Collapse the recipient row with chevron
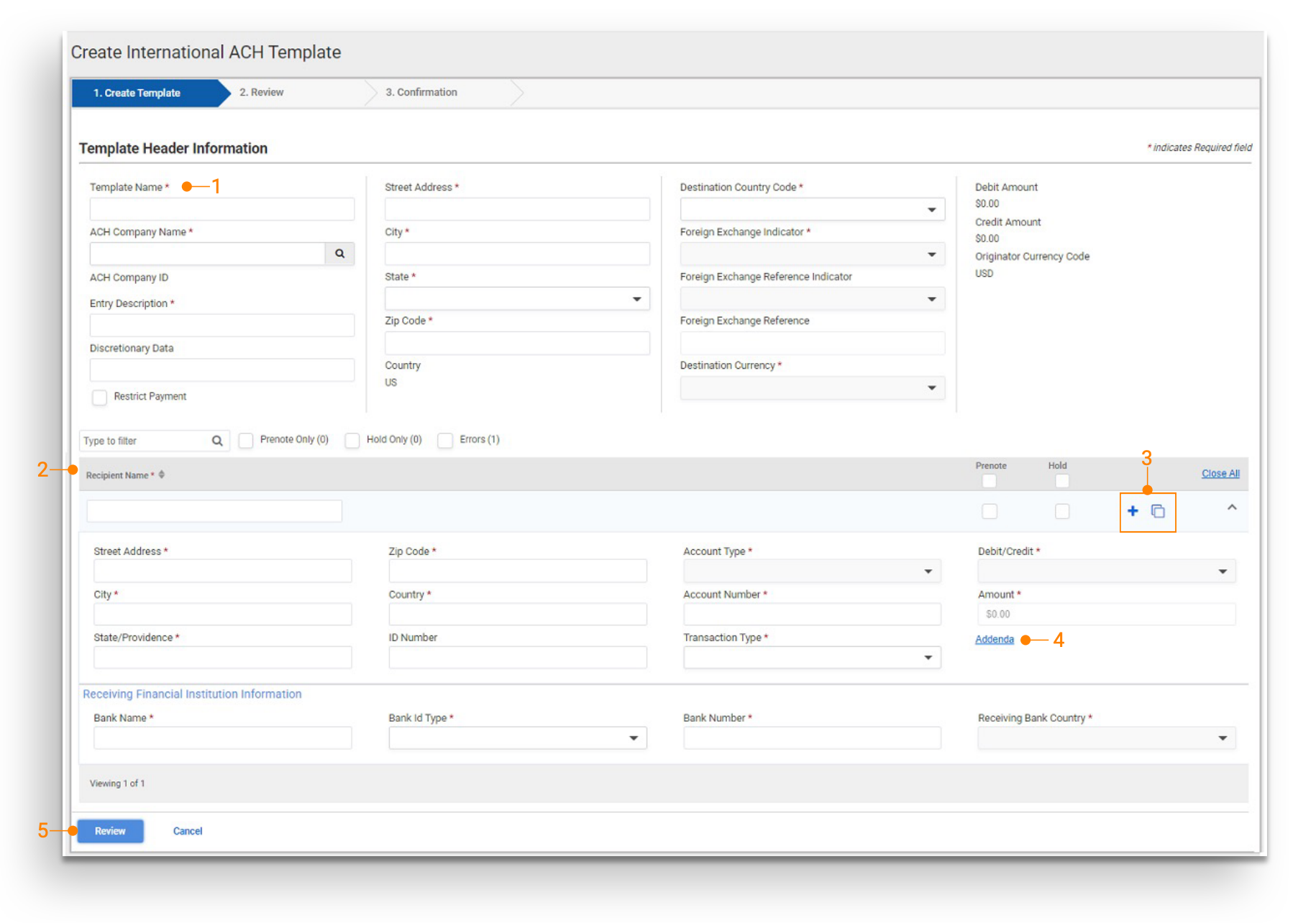 pyautogui.click(x=1231, y=508)
